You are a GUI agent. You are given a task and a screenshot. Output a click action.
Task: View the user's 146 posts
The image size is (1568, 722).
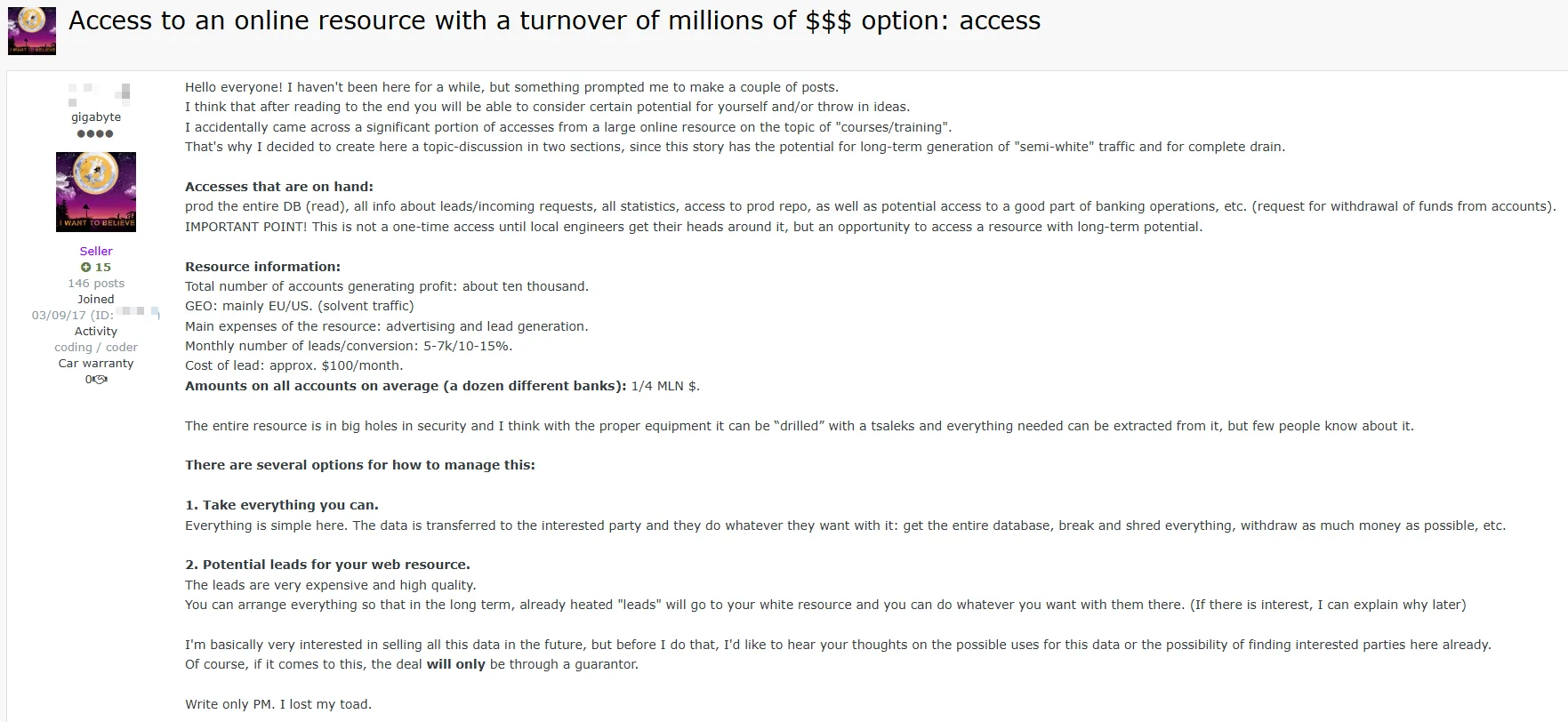pyautogui.click(x=96, y=283)
